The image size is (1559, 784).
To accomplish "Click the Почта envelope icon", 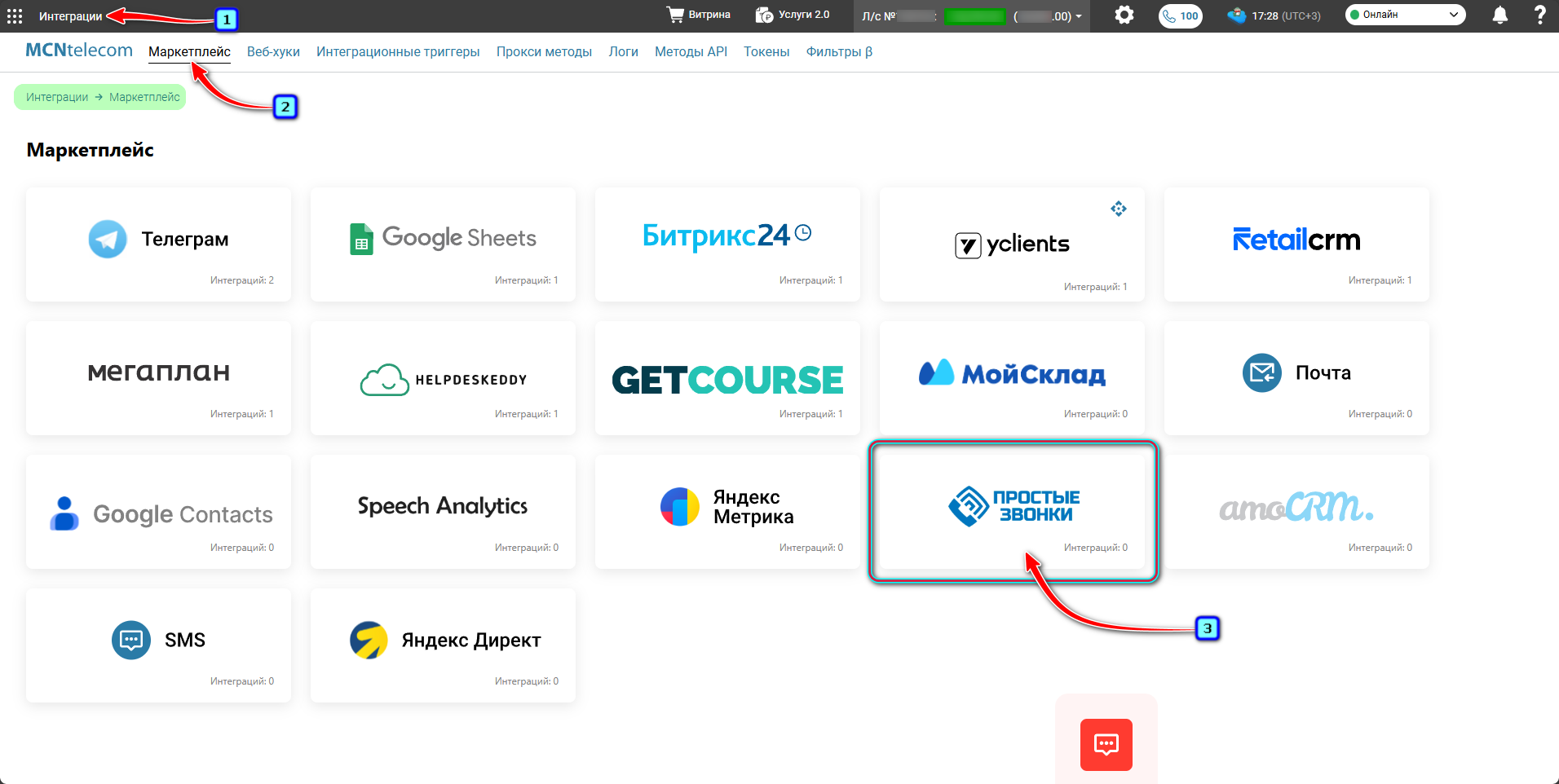I will tap(1262, 372).
